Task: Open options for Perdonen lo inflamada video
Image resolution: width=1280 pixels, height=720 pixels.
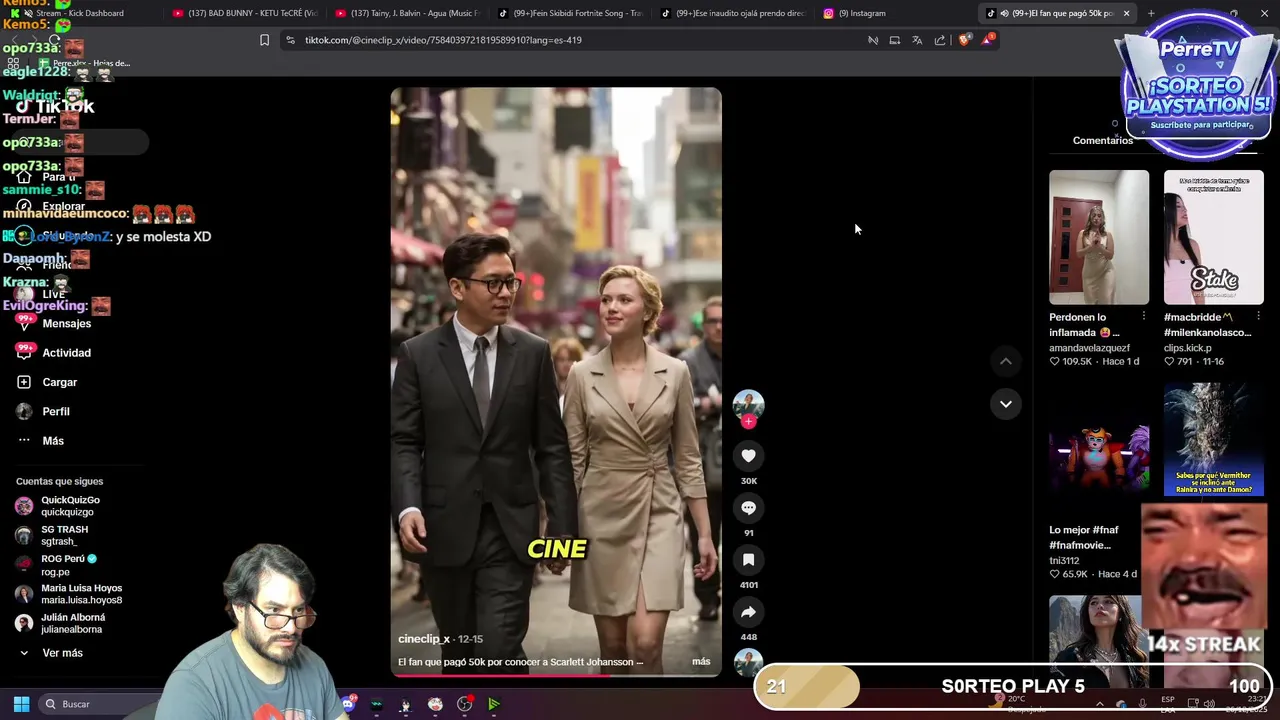Action: pos(1143,316)
